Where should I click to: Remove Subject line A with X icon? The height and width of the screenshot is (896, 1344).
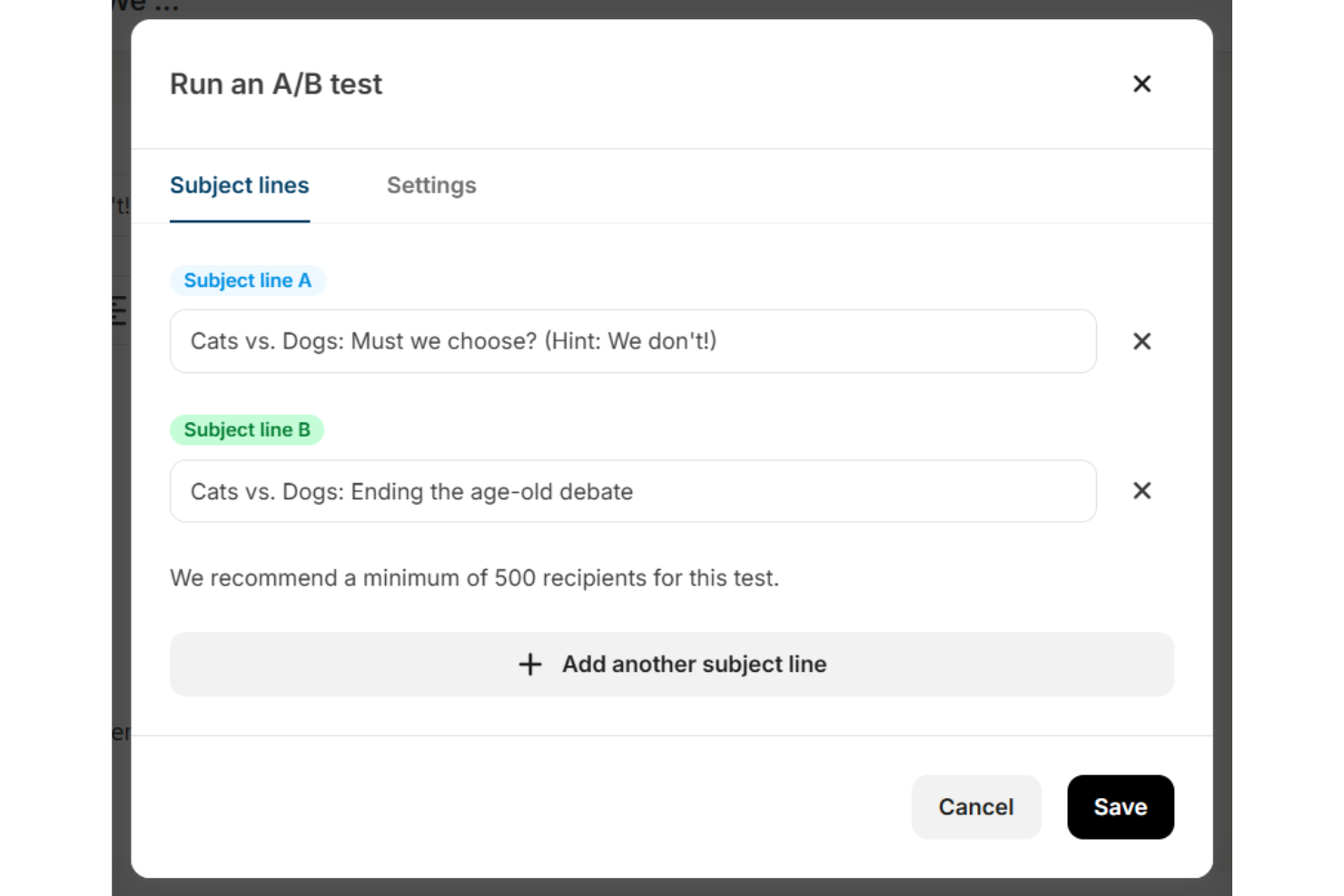click(1141, 341)
